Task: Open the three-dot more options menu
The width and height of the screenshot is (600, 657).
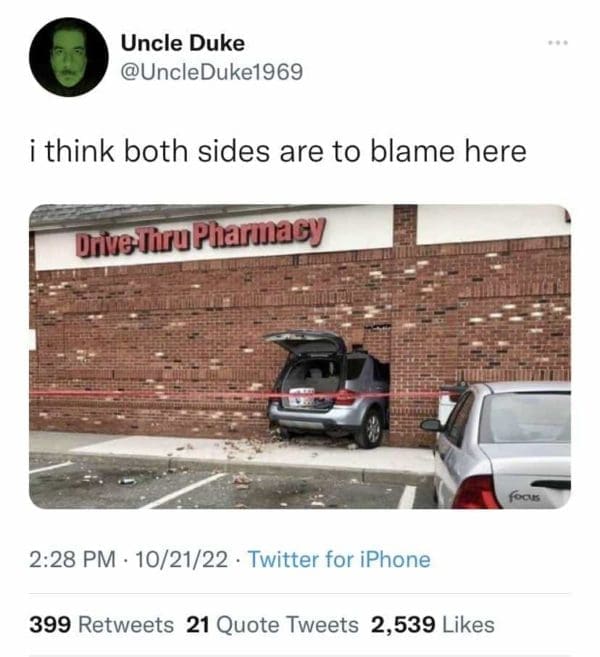Action: point(559,43)
